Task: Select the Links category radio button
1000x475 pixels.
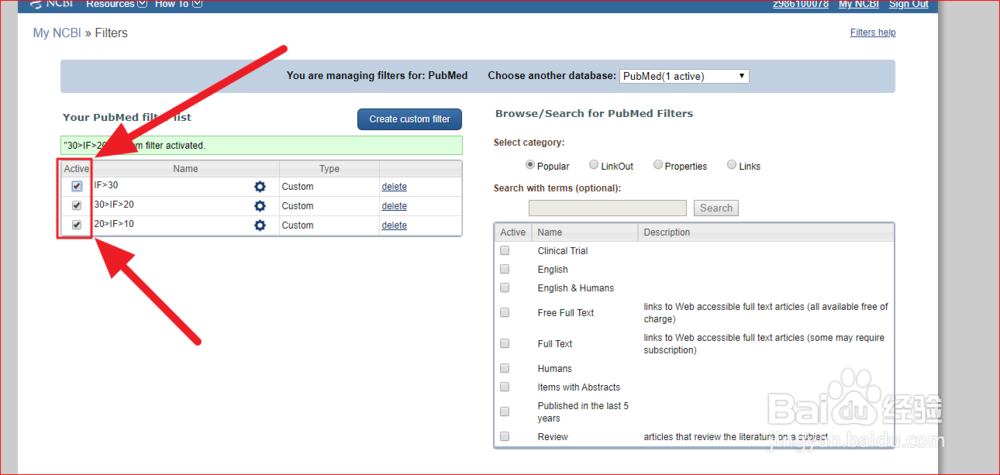Action: pos(732,165)
